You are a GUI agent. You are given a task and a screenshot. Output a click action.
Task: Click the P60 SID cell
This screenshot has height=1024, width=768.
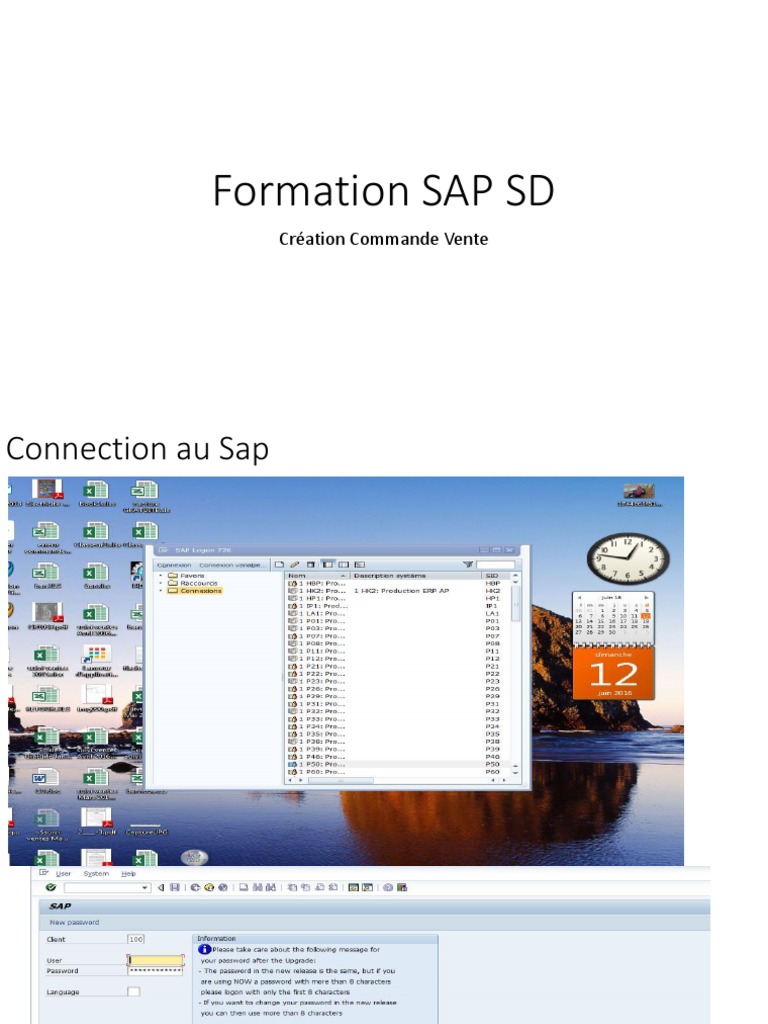click(492, 772)
